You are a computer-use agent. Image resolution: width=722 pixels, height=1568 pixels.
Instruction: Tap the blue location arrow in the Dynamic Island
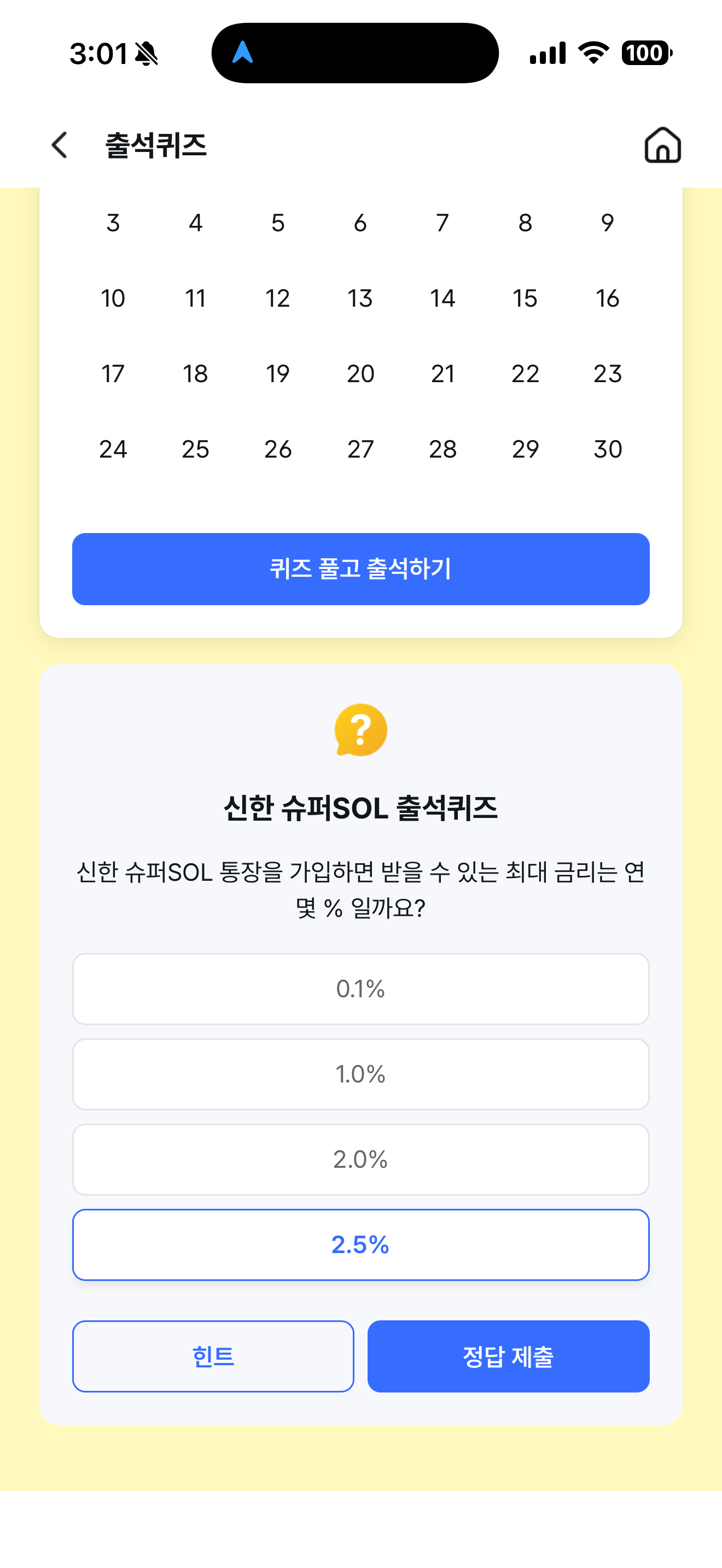tap(242, 52)
